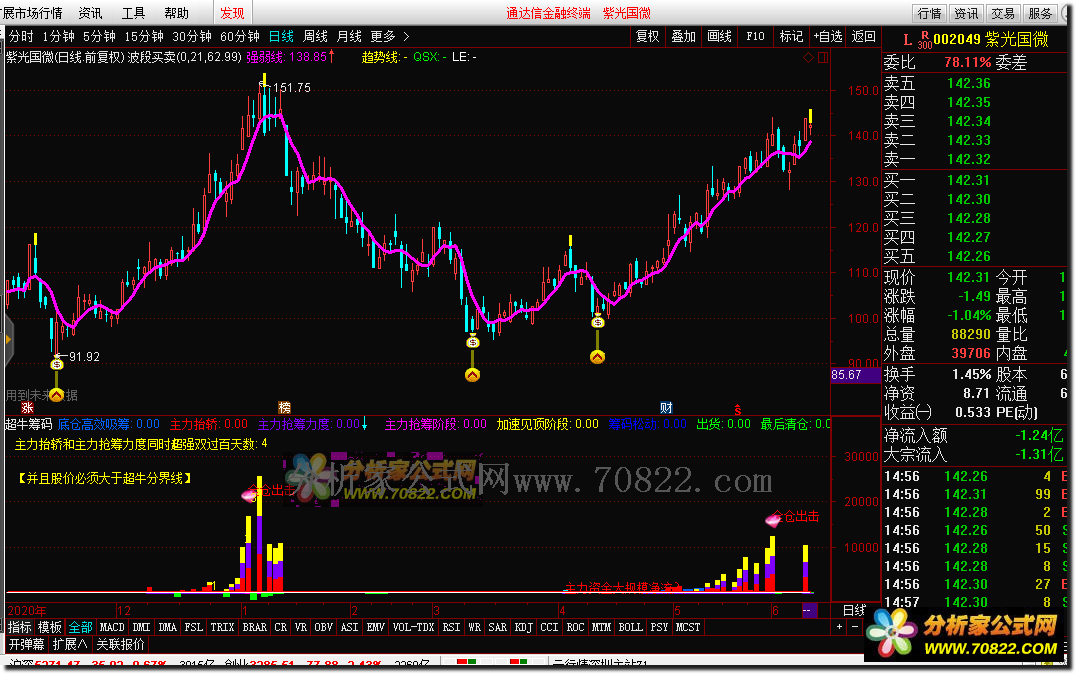Image resolution: width=1077 pixels, height=674 pixels.
Task: Click the plus zoom button by indicator tabs
Action: pos(839,627)
